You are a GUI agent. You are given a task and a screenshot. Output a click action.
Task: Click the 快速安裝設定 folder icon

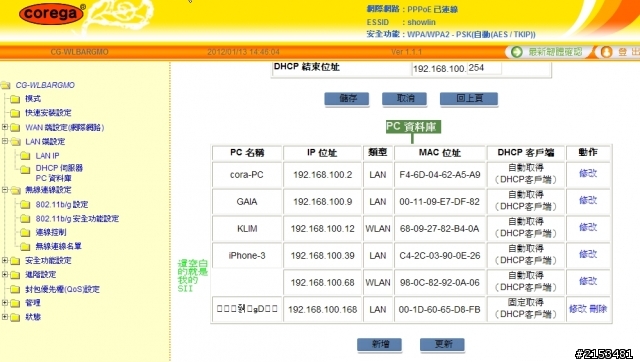[x=15, y=113]
